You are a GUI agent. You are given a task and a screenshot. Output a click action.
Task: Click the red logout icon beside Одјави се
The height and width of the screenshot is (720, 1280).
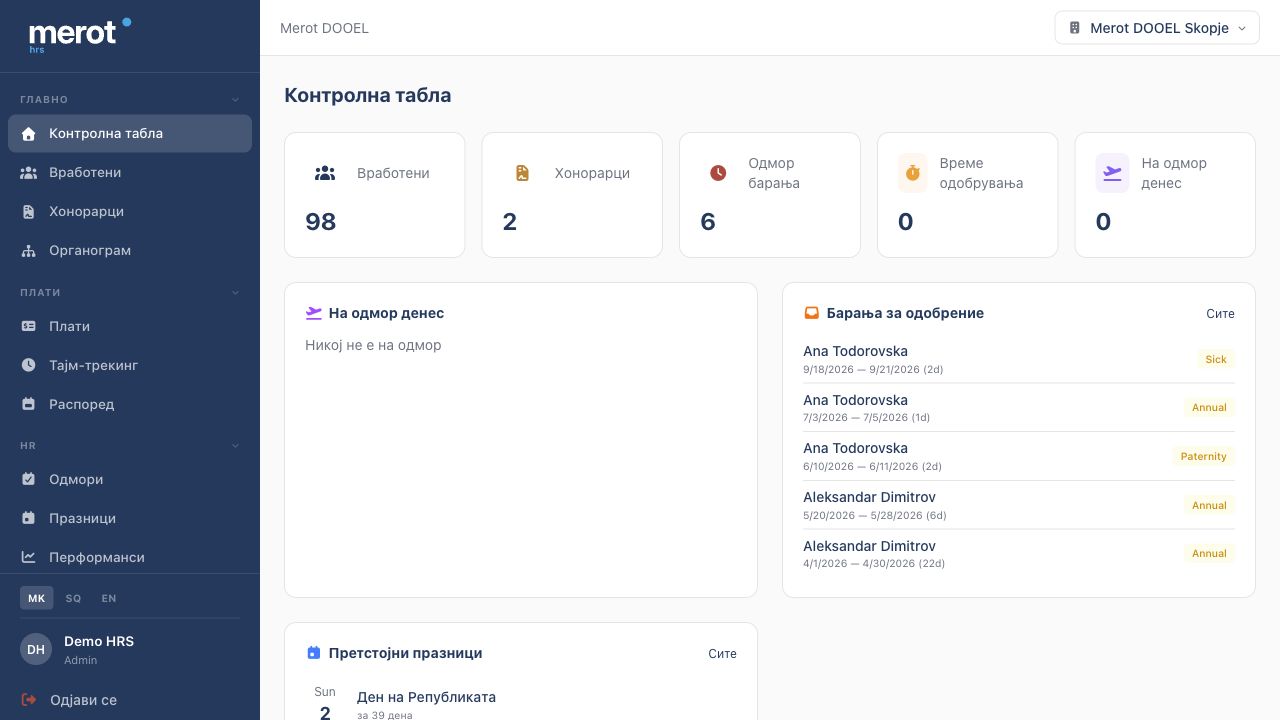pos(29,700)
